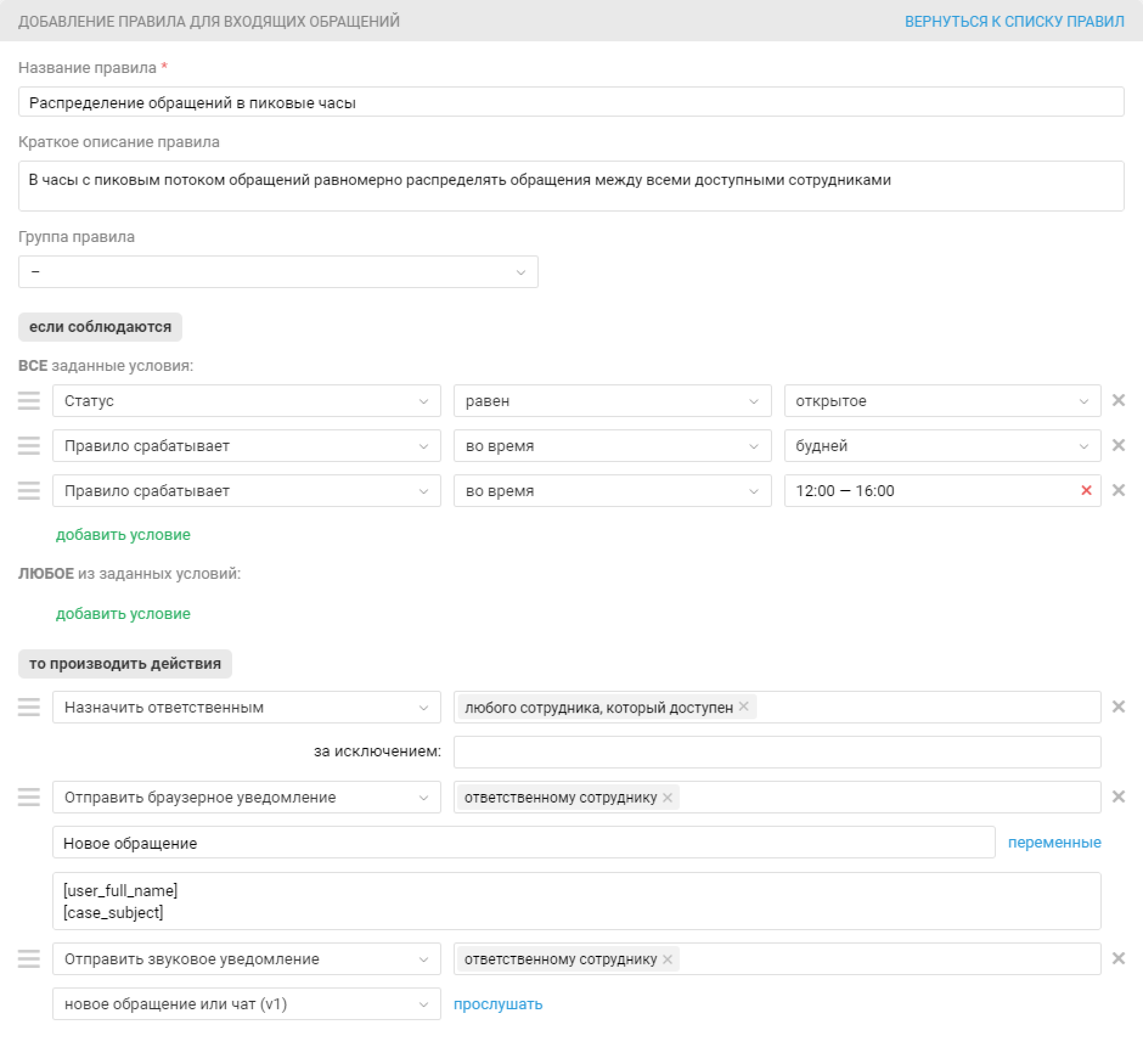Viewport: 1143px width, 1064px height.
Task: Remove the Статус condition row
Action: (1118, 400)
